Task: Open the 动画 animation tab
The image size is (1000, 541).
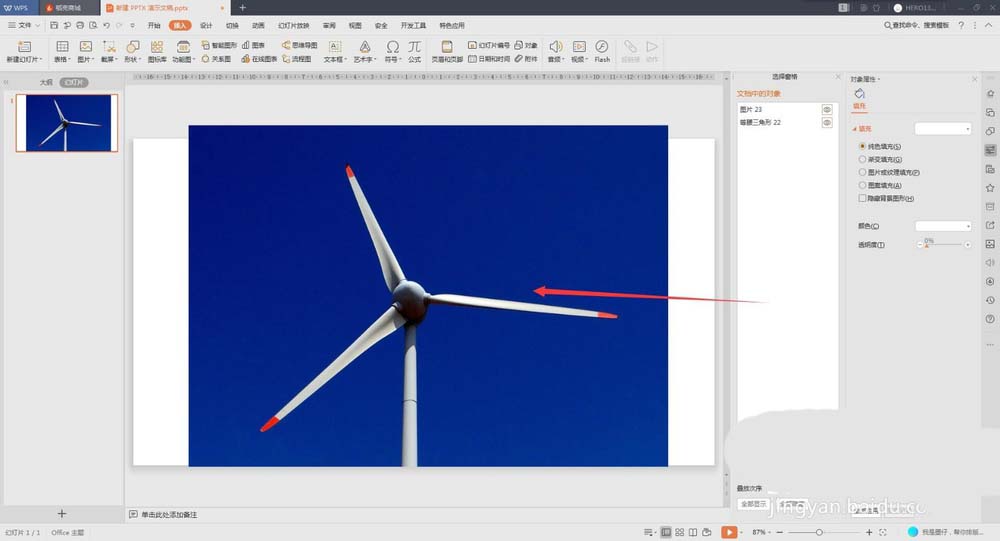Action: tap(258, 26)
